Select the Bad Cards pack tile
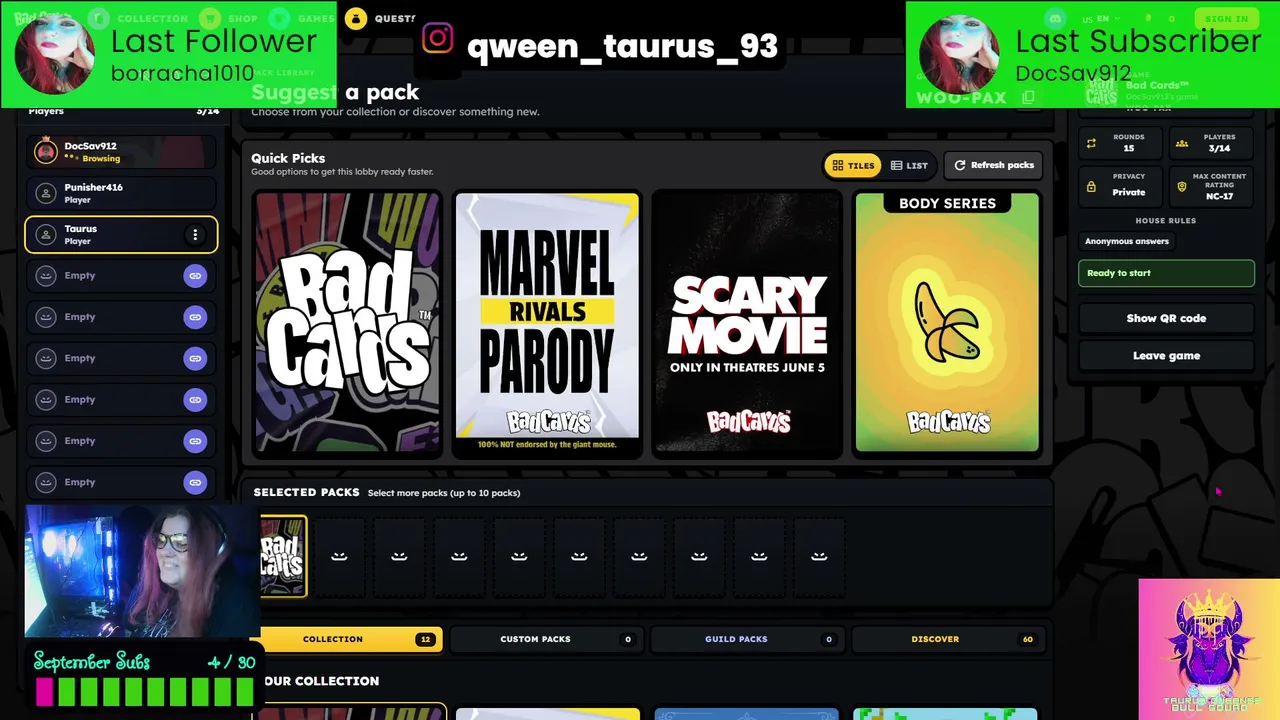This screenshot has height=720, width=1280. coord(347,323)
